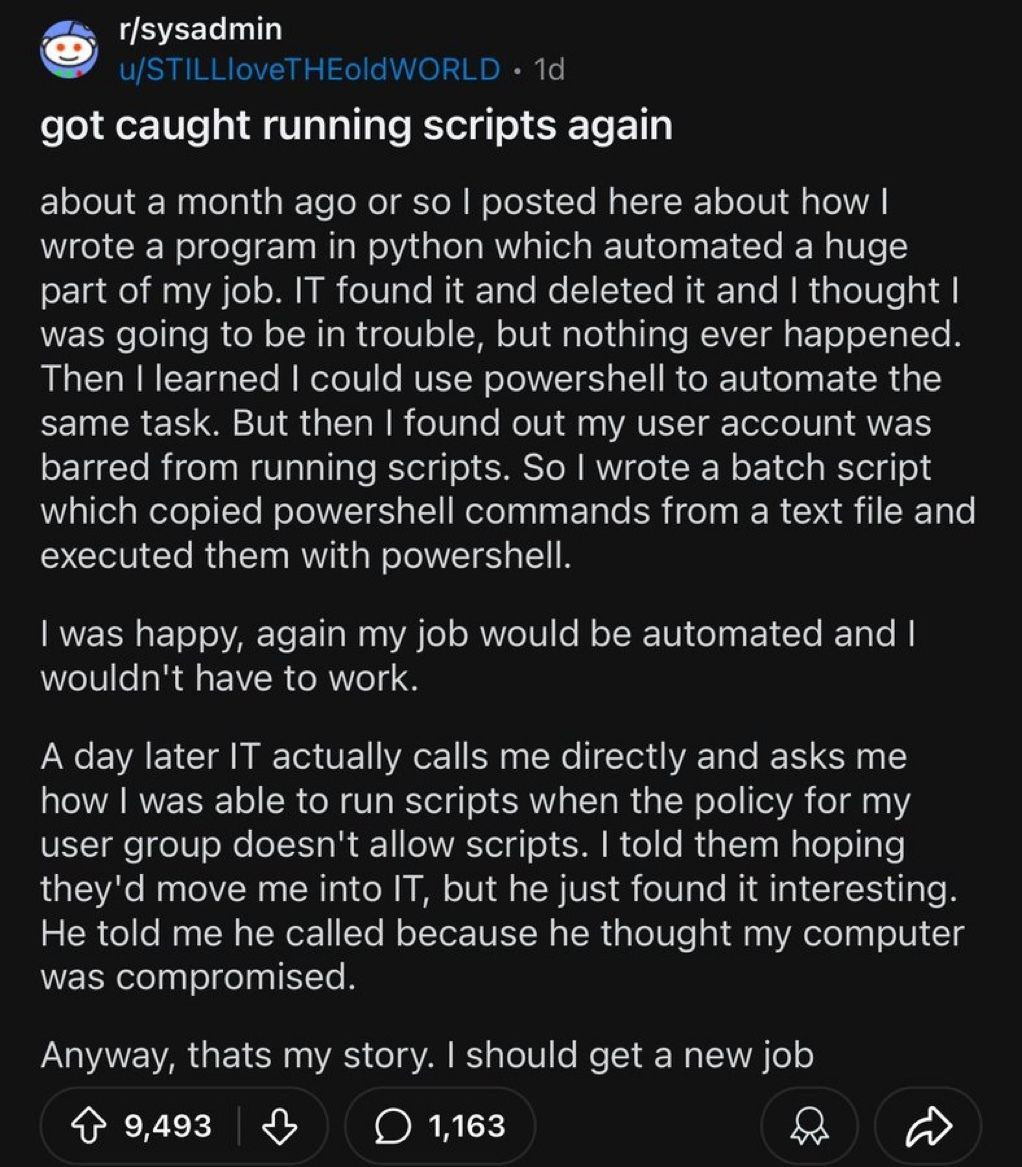The width and height of the screenshot is (1022, 1167).
Task: Click the divider between upvote count and downvote
Action: (238, 1127)
